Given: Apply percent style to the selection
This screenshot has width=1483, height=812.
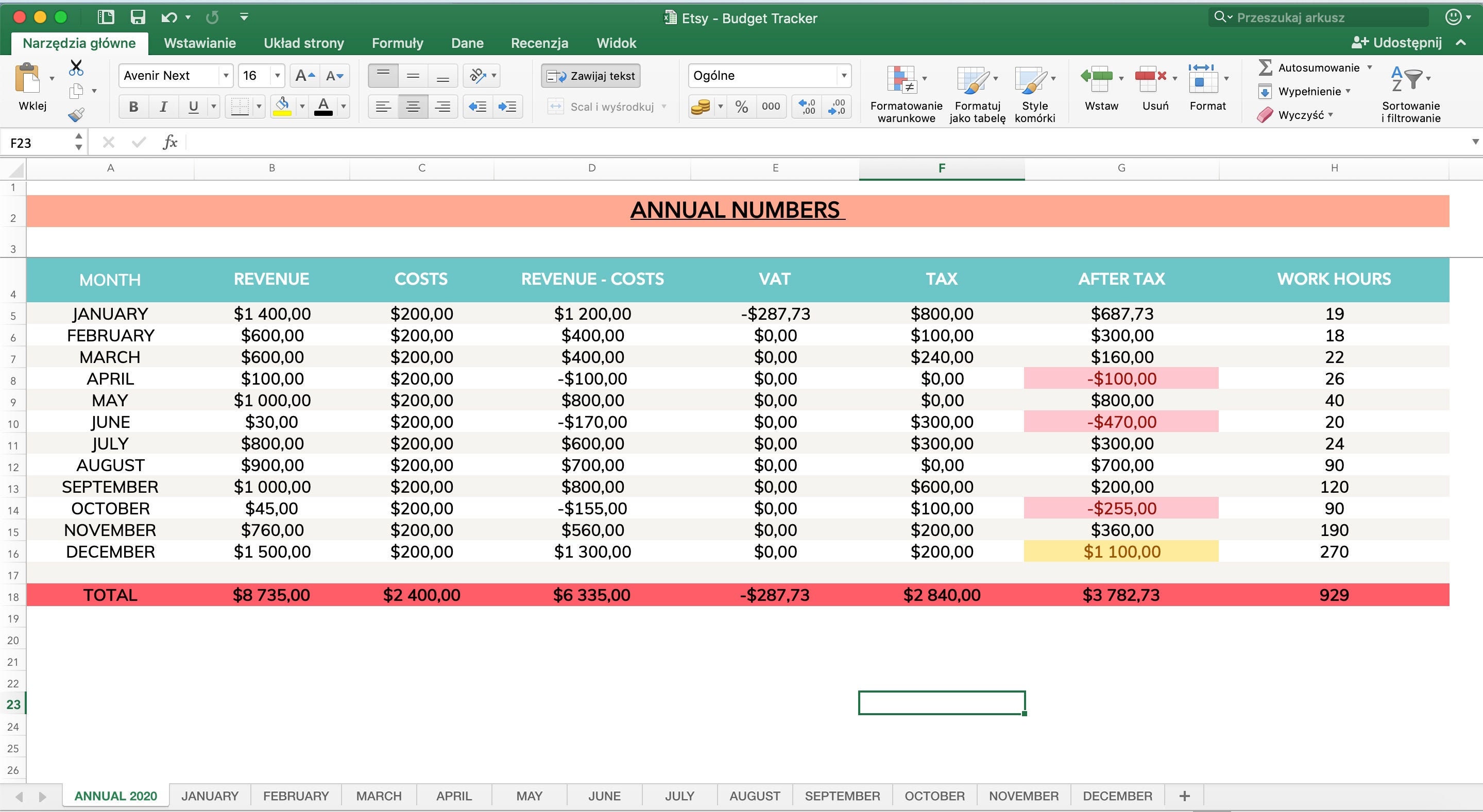Looking at the screenshot, I should pyautogui.click(x=741, y=106).
